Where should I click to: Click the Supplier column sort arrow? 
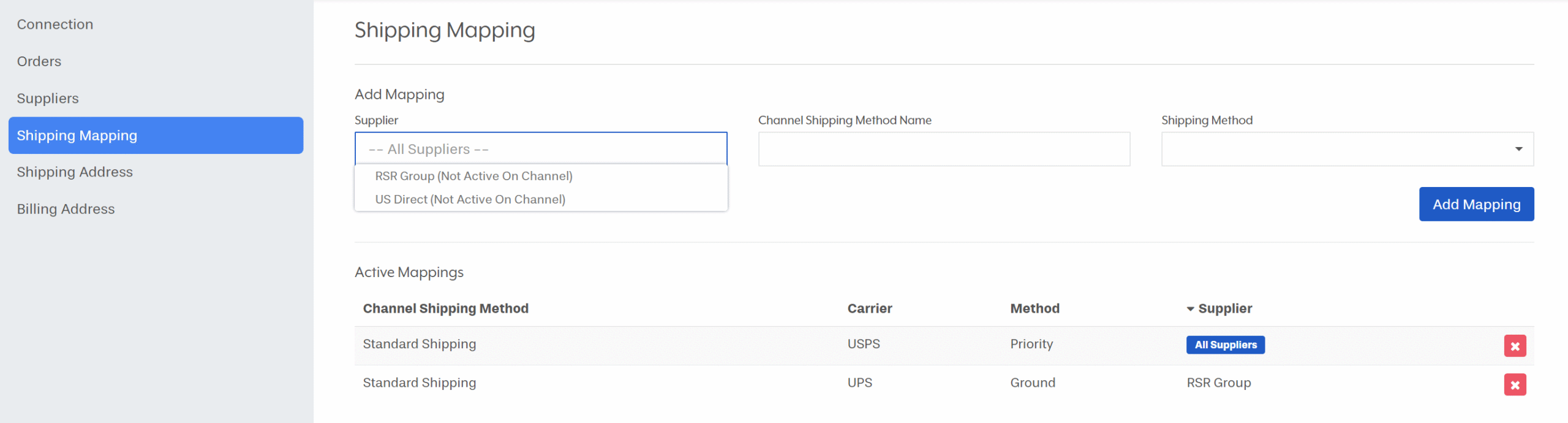pyautogui.click(x=1190, y=309)
